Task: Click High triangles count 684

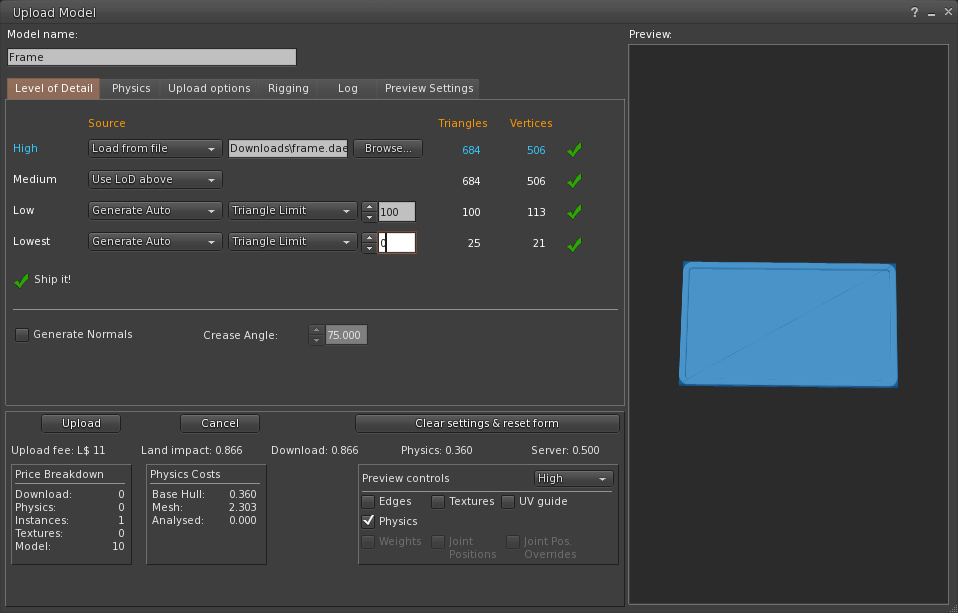Action: (471, 150)
